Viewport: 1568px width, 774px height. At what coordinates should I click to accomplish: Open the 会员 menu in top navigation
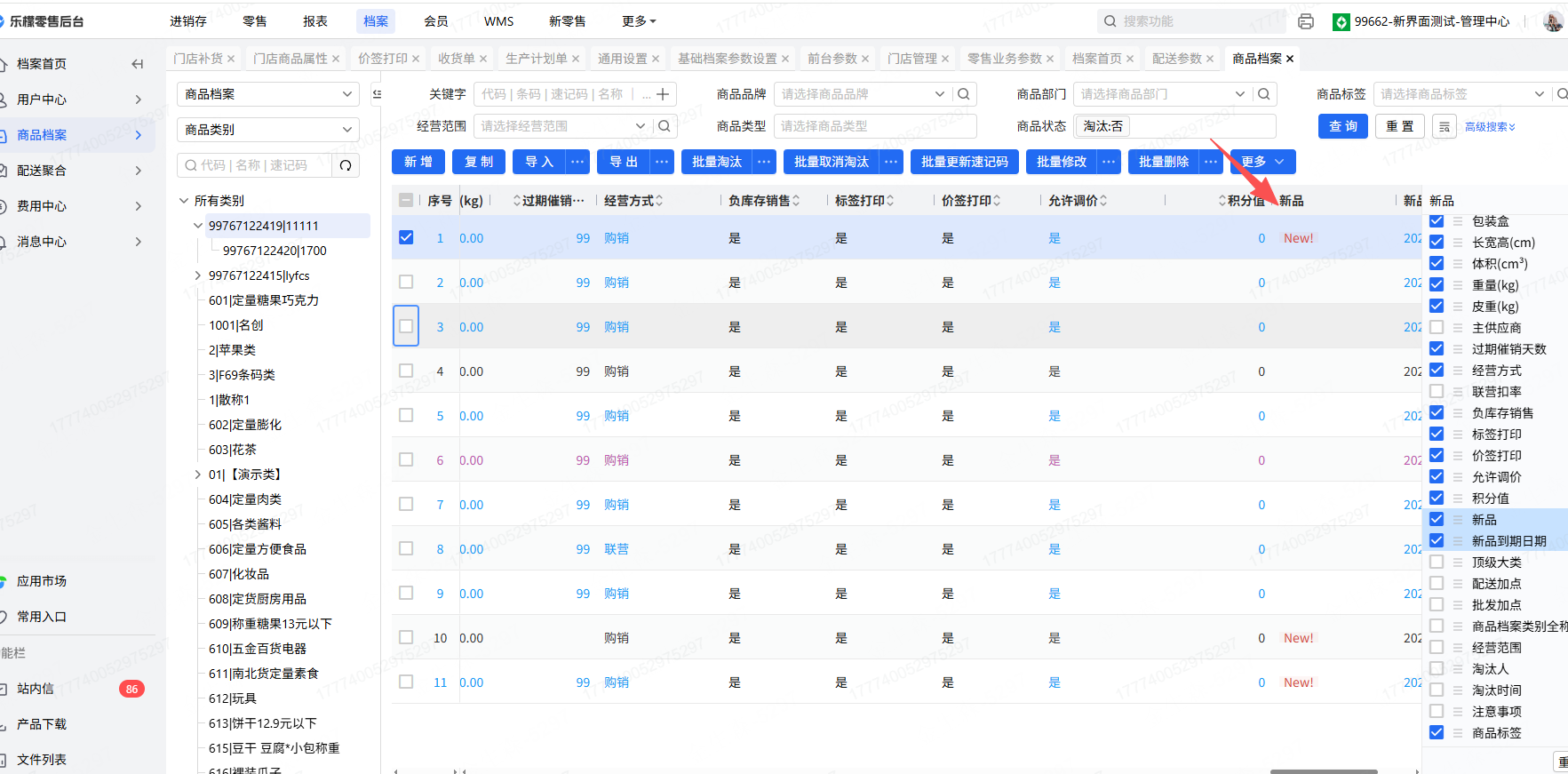435,21
